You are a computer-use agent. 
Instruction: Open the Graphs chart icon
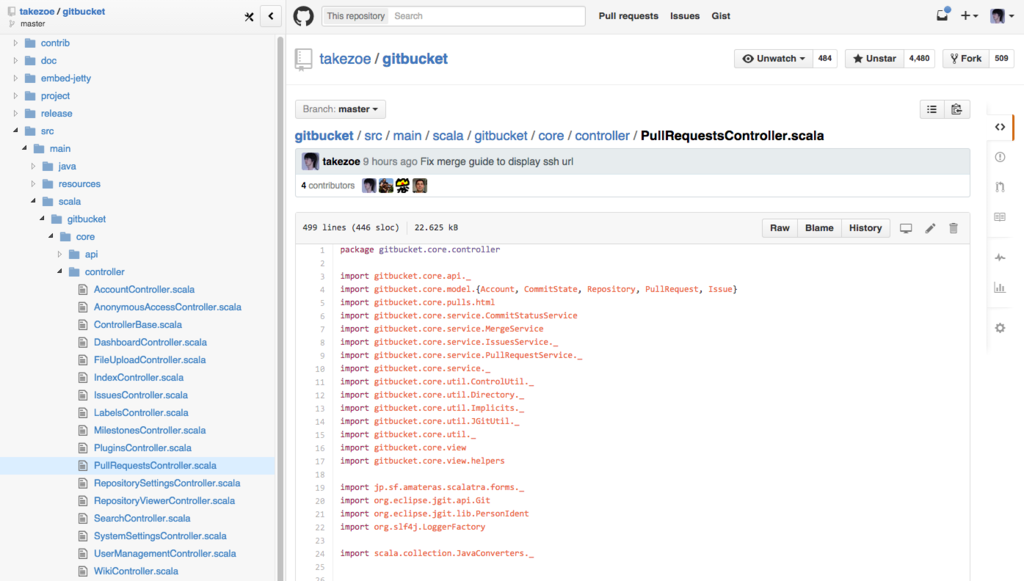(999, 289)
